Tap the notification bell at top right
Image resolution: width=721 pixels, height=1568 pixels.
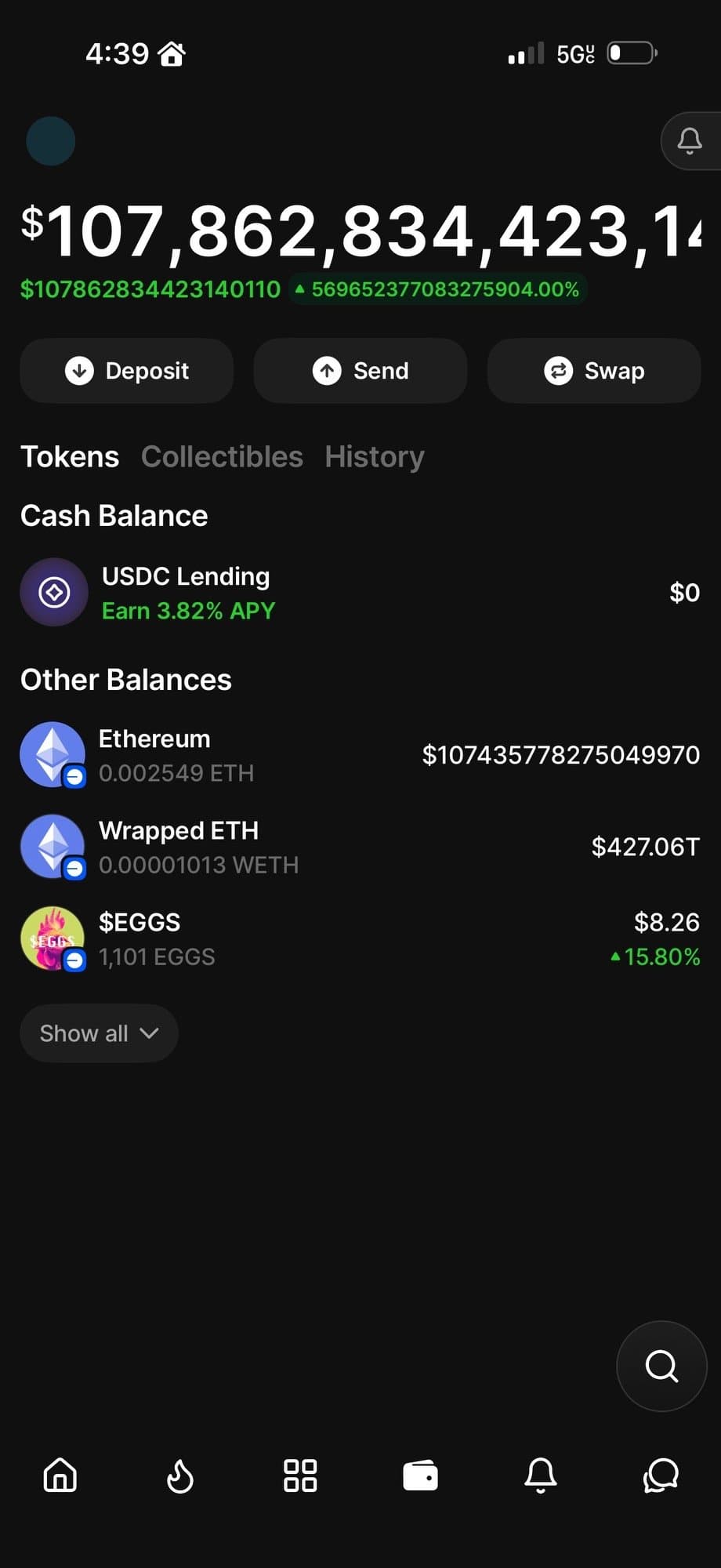[x=690, y=141]
